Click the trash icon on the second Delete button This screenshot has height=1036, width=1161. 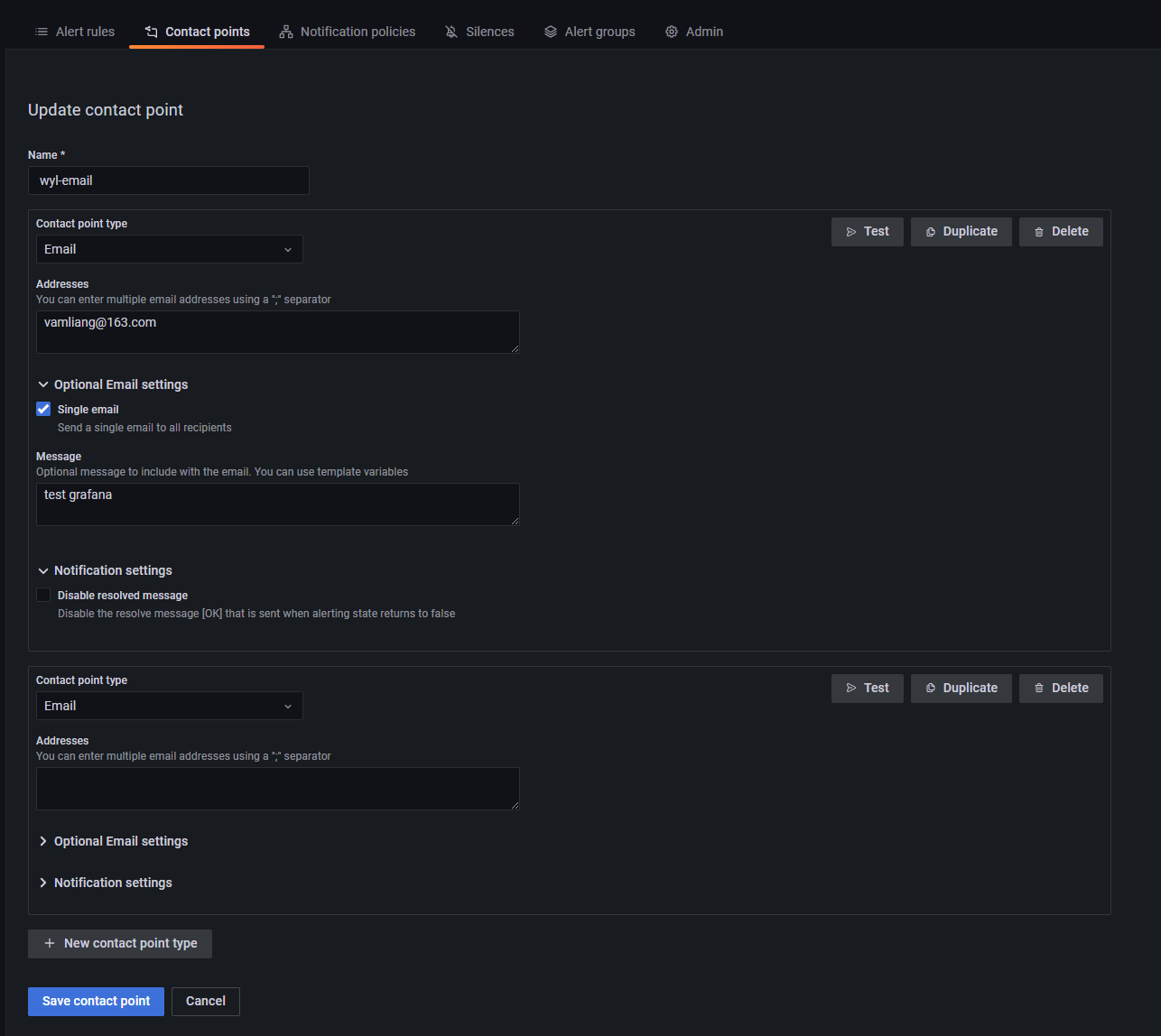(1039, 689)
